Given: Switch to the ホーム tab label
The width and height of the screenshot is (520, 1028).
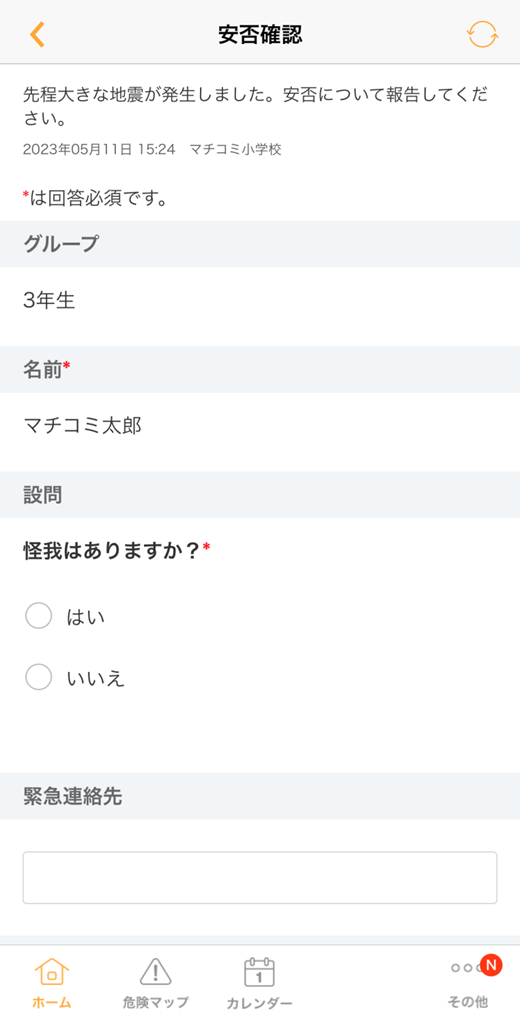Looking at the screenshot, I should (x=52, y=1002).
